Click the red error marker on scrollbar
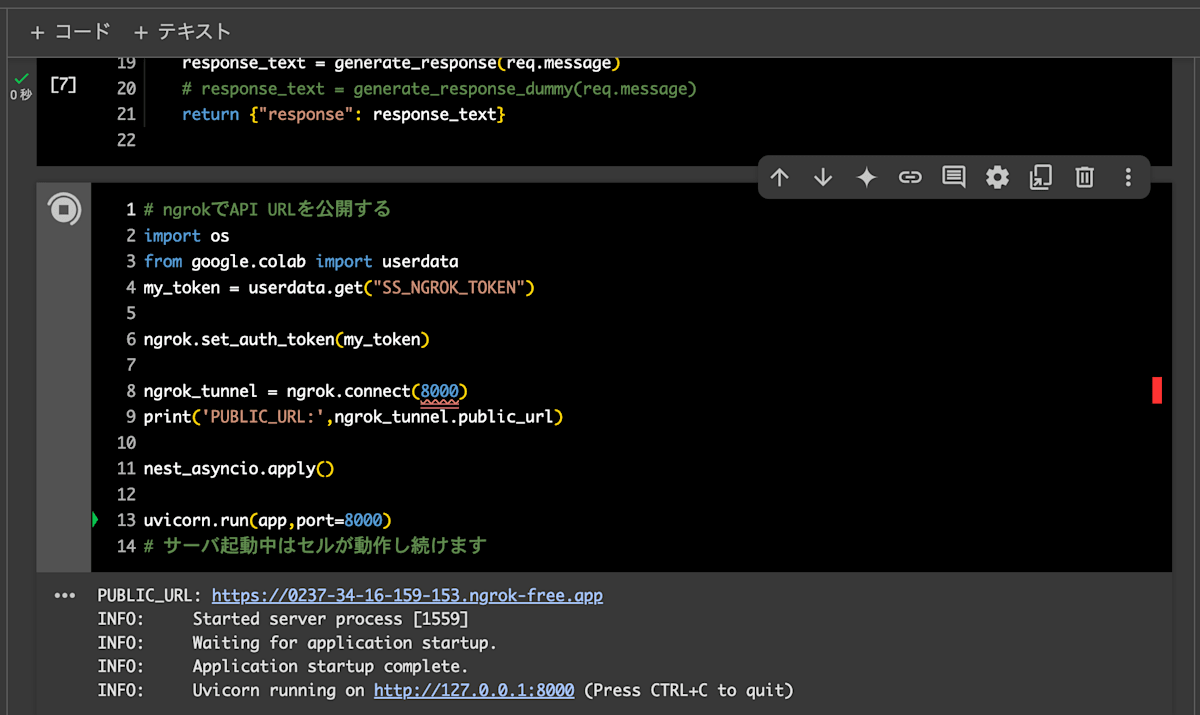1200x715 pixels. point(1157,390)
